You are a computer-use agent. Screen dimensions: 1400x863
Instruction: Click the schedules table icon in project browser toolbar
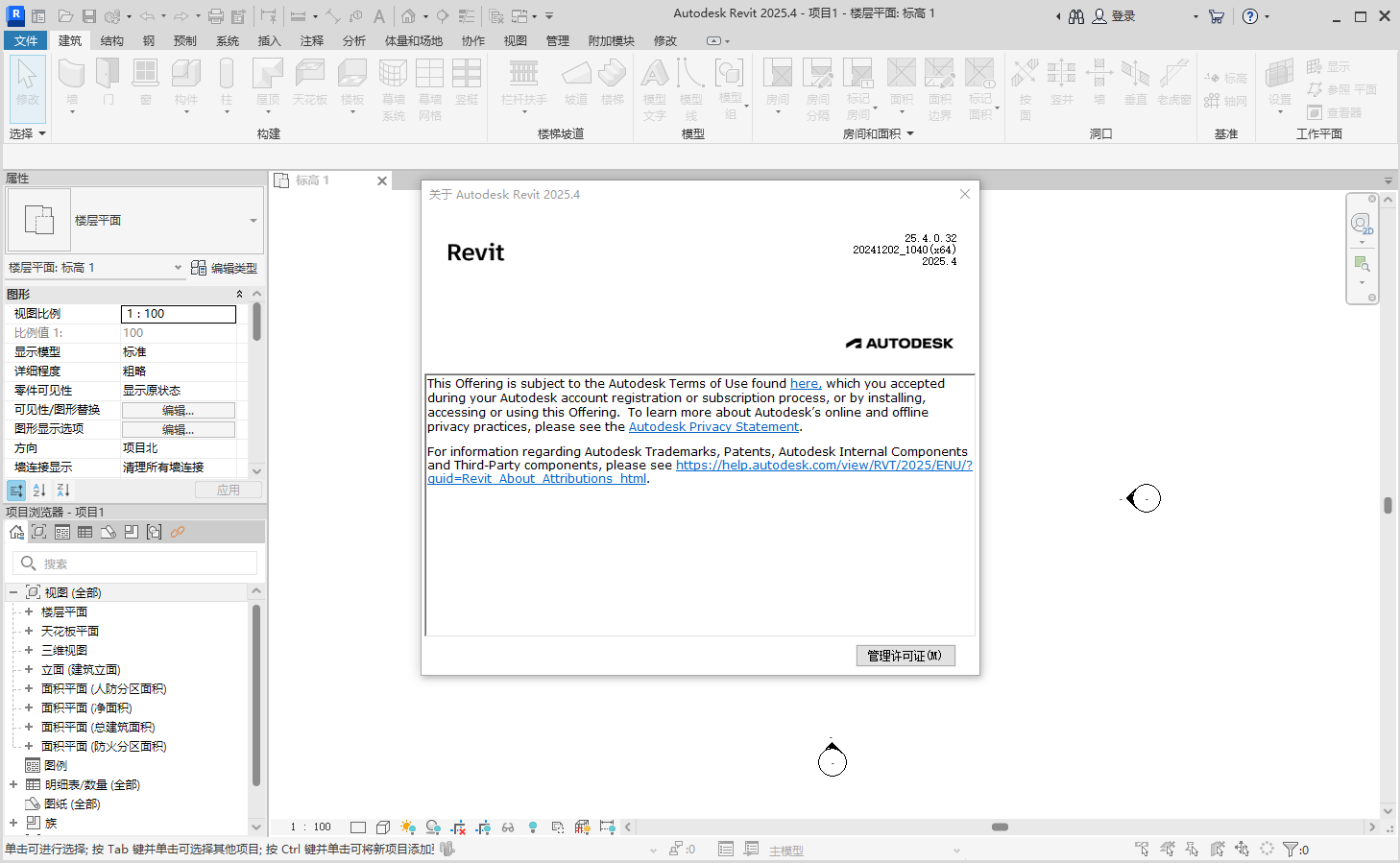point(85,532)
